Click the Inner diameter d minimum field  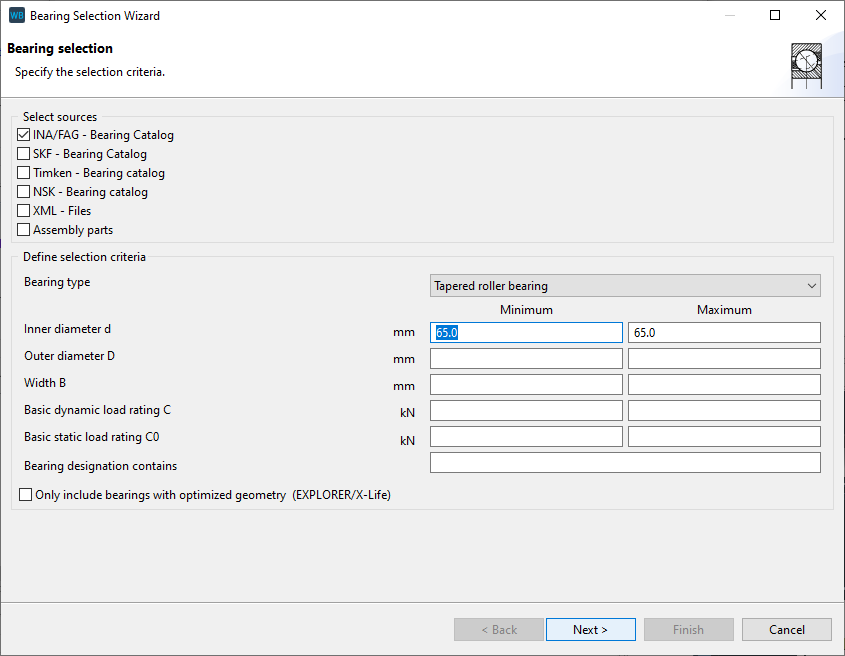(526, 333)
